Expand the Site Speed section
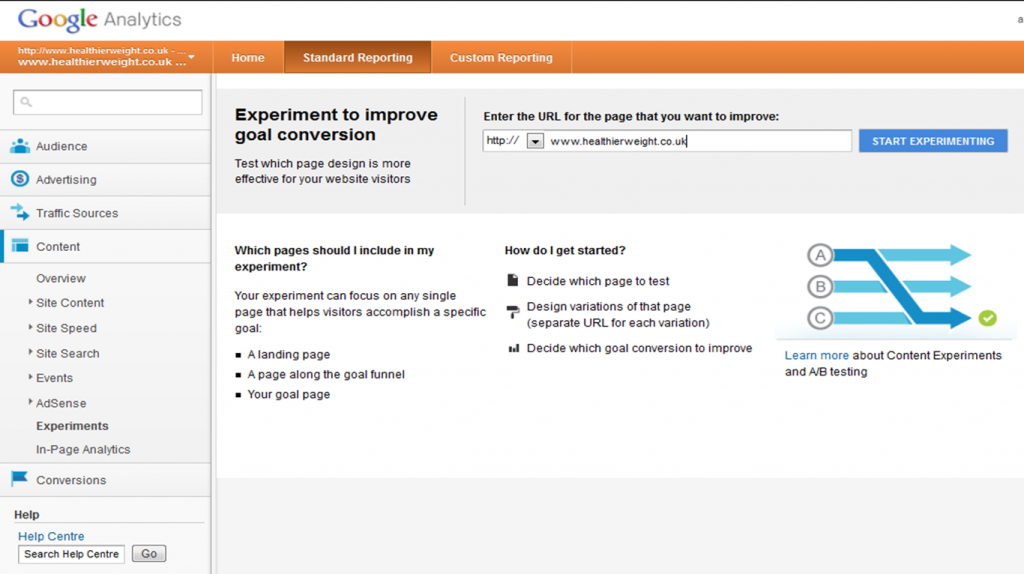The image size is (1024, 574). point(30,327)
